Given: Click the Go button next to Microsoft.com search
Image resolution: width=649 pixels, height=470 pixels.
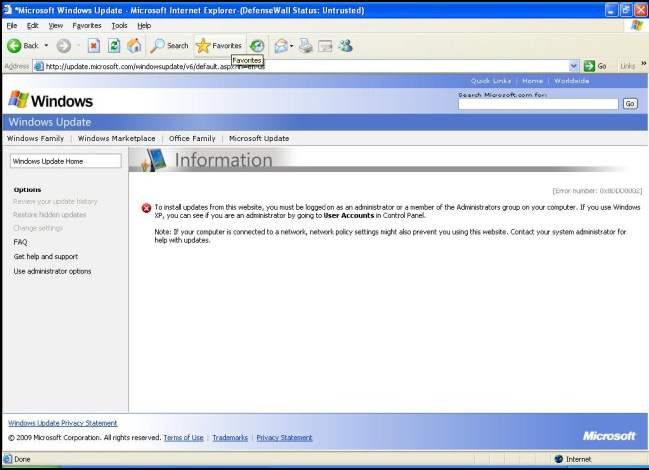Looking at the screenshot, I should [630, 104].
